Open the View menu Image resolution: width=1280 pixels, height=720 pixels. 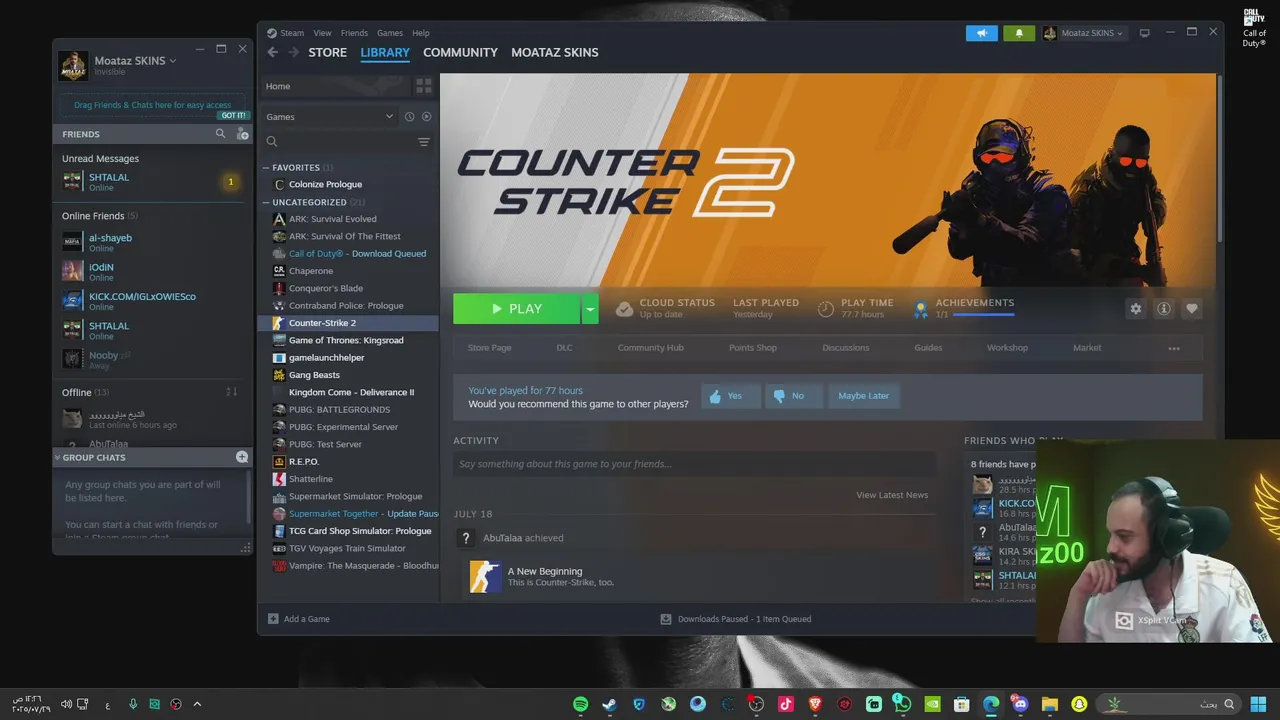(x=322, y=33)
